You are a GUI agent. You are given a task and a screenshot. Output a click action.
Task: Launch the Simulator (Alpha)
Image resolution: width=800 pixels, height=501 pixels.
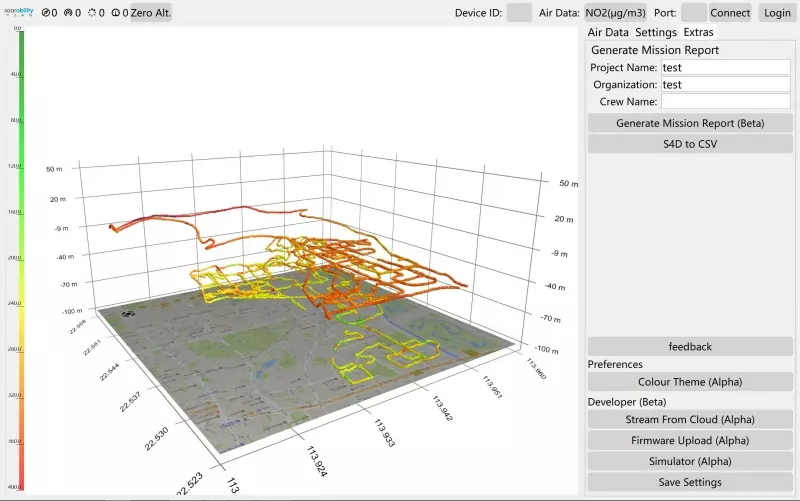point(690,461)
